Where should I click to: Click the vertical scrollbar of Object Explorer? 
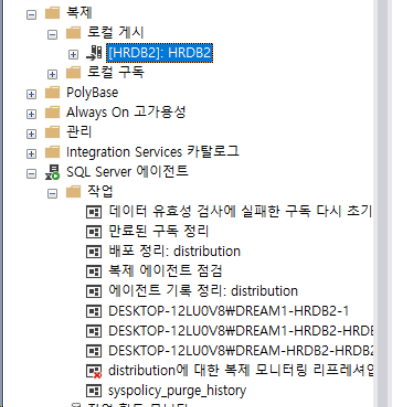point(383,203)
